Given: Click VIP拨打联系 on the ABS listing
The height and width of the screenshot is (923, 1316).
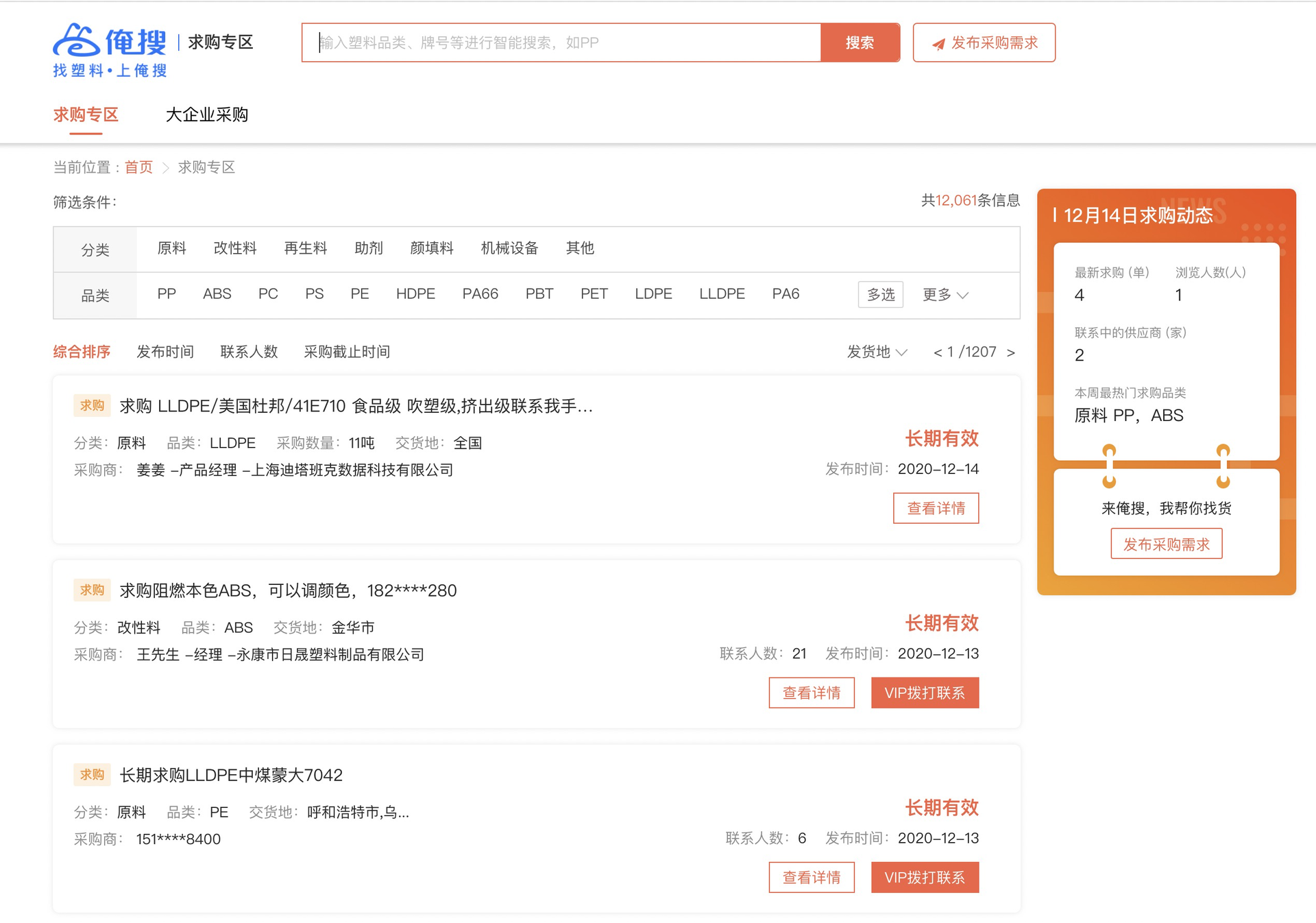Looking at the screenshot, I should point(924,693).
